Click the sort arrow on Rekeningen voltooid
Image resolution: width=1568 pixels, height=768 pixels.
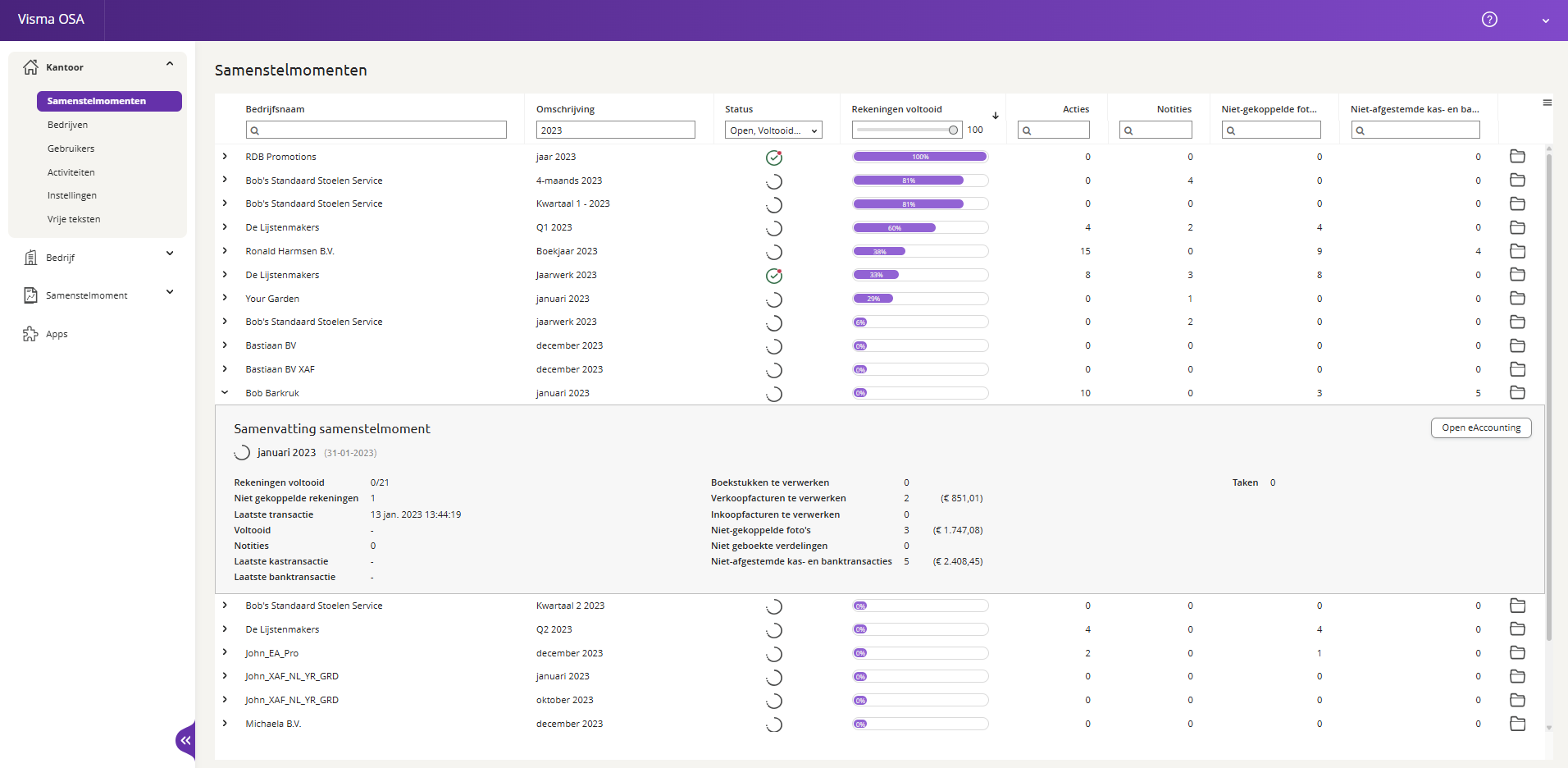click(x=996, y=116)
